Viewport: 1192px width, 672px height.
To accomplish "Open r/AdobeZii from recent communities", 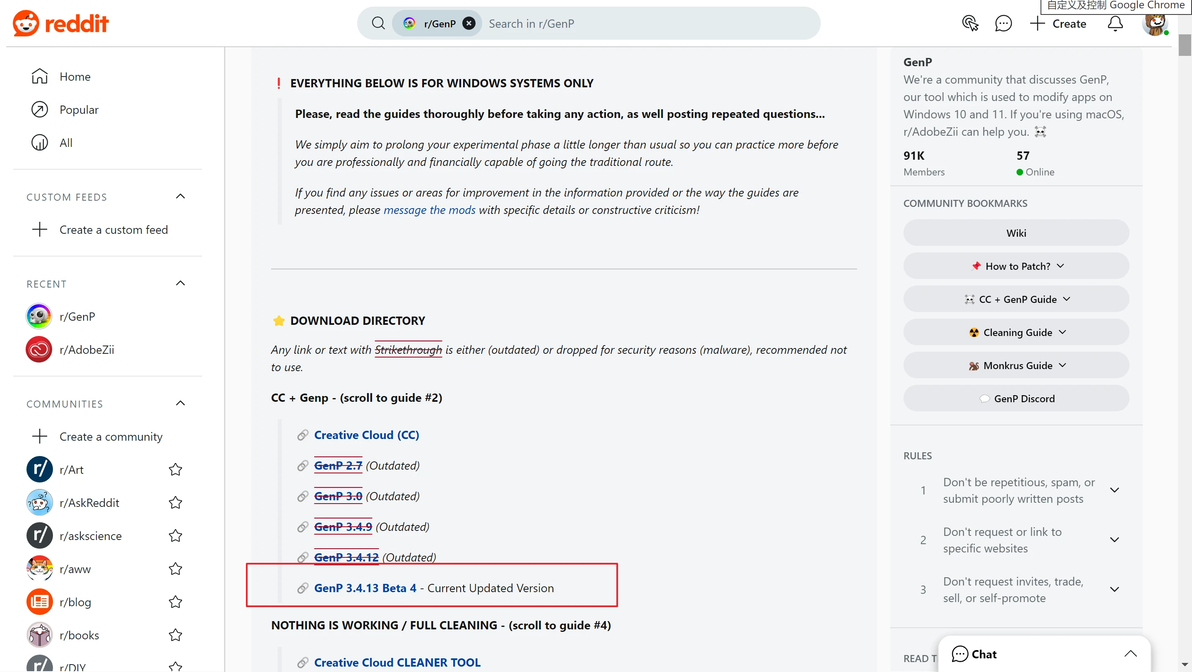I will click(x=86, y=350).
